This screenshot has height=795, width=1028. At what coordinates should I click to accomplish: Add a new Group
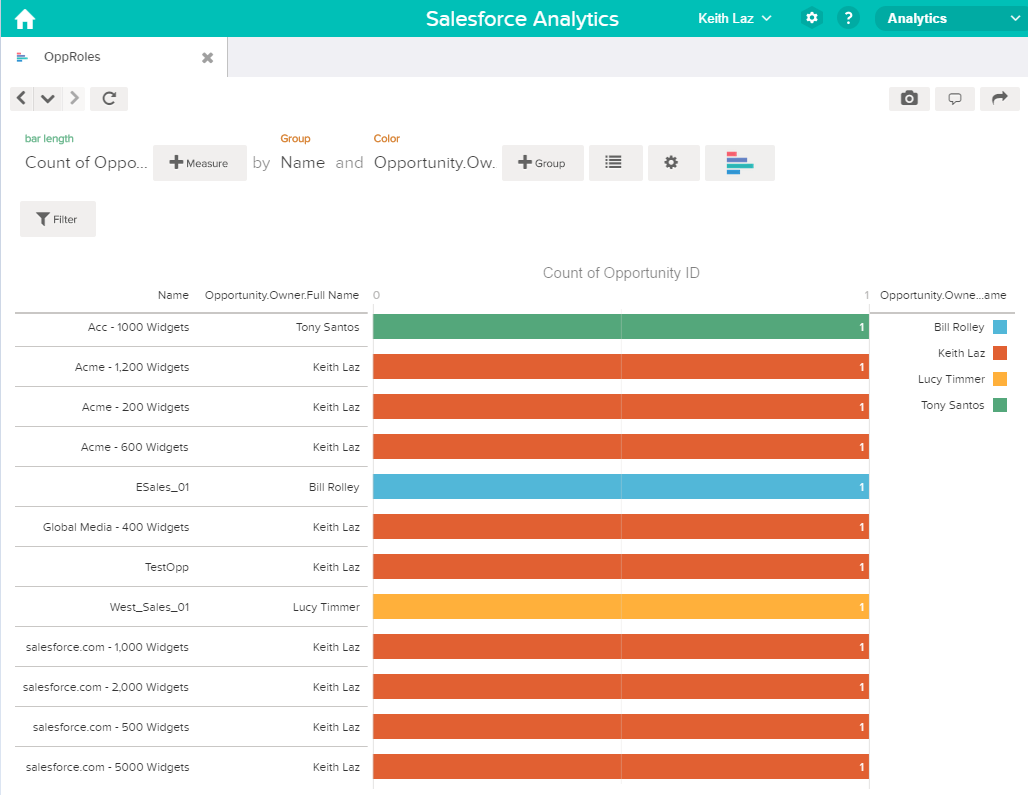pyautogui.click(x=542, y=163)
